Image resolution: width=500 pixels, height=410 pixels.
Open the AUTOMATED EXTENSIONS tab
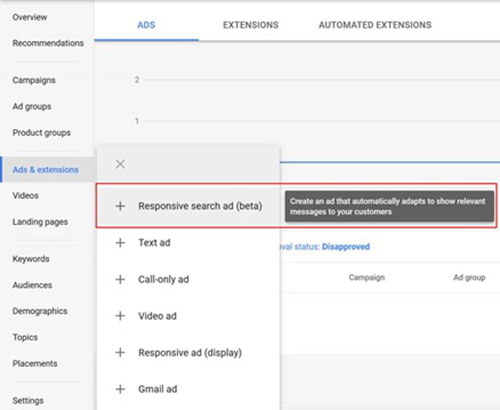[375, 25]
